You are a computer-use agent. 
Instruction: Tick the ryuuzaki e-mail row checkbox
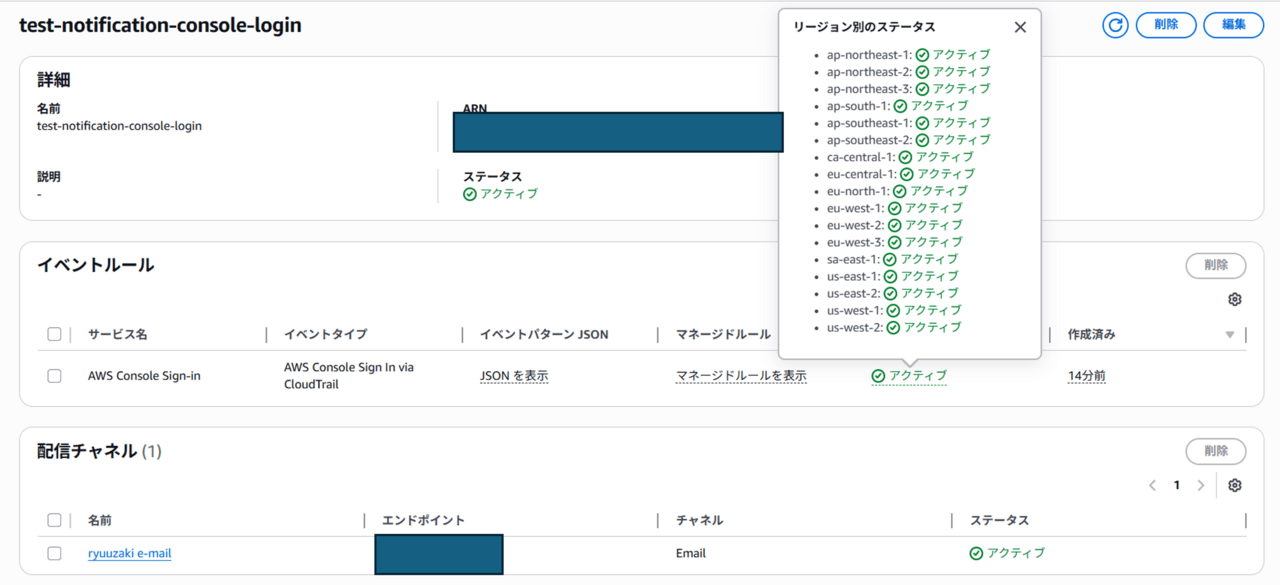pyautogui.click(x=54, y=553)
